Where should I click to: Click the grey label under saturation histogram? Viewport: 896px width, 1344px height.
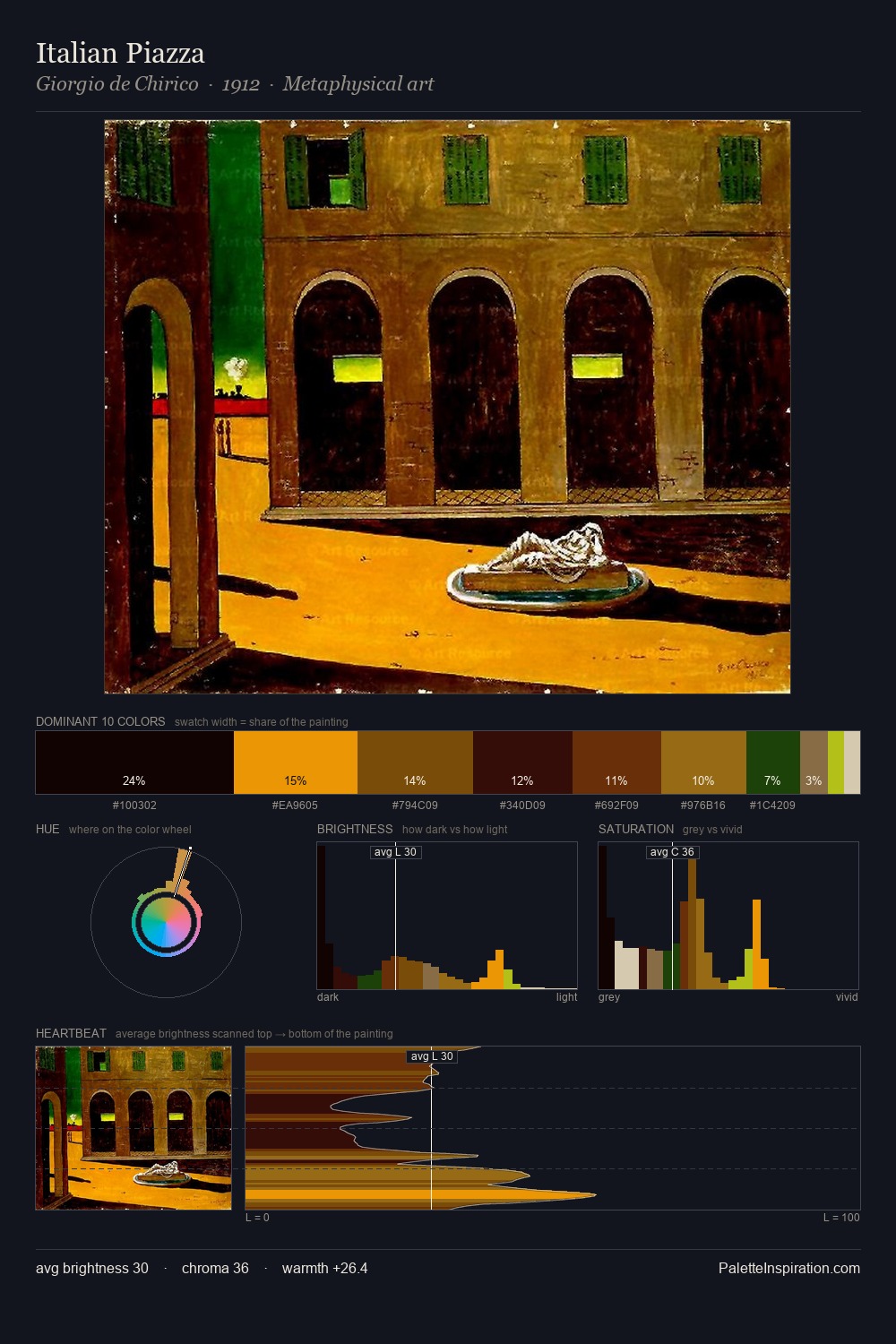point(609,997)
